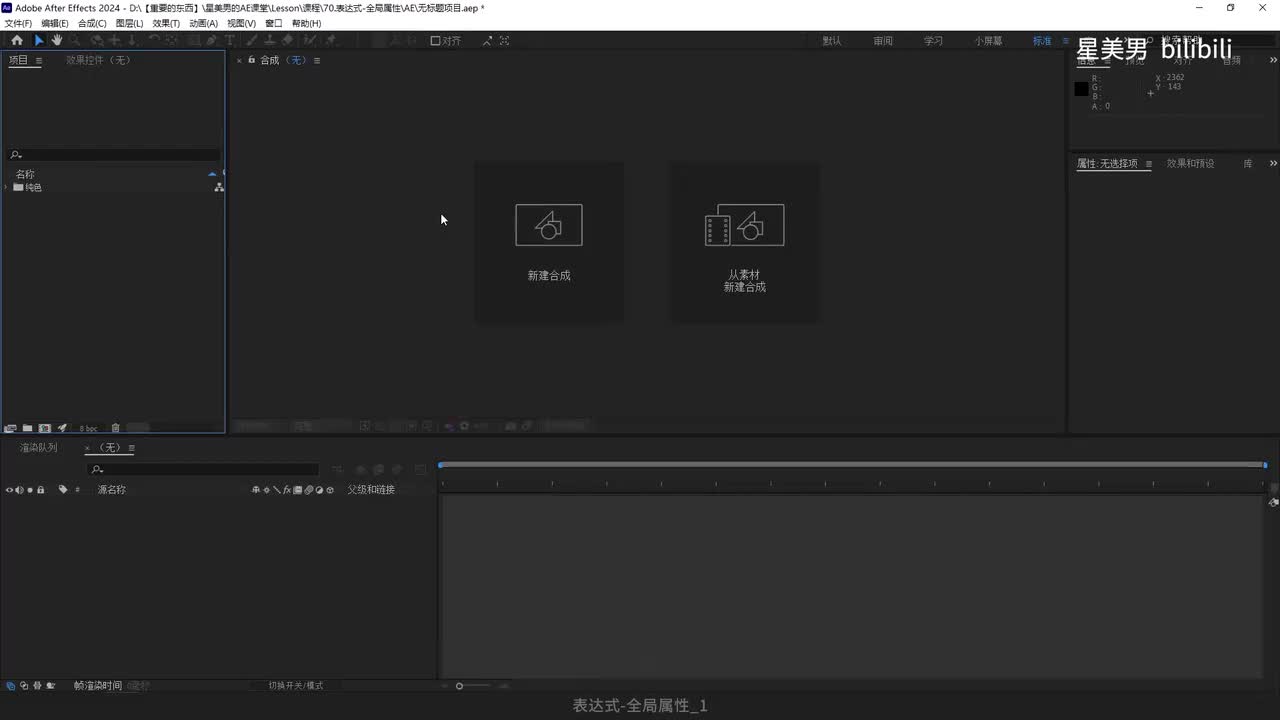This screenshot has height=720, width=1280.
Task: Switch to the 渲染队列 tab
Action: tap(39, 448)
